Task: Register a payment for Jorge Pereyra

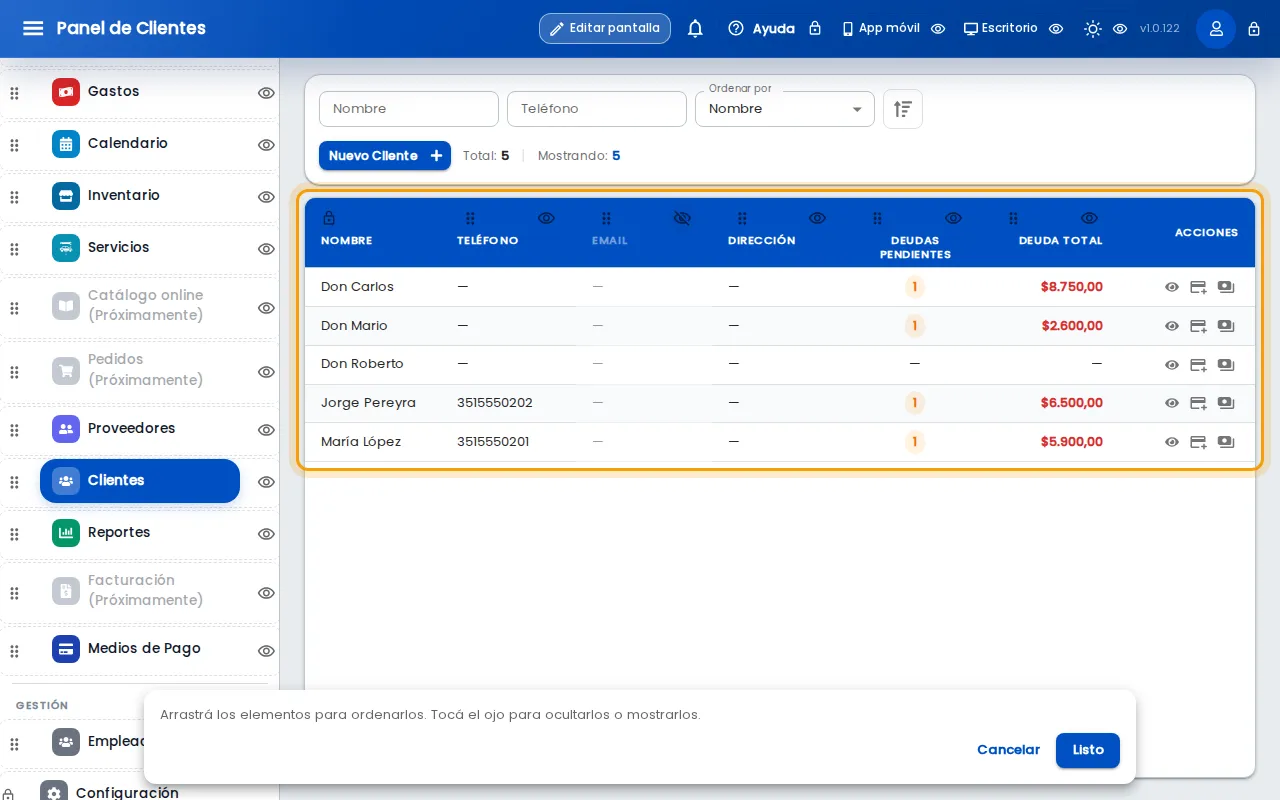Action: (1226, 403)
